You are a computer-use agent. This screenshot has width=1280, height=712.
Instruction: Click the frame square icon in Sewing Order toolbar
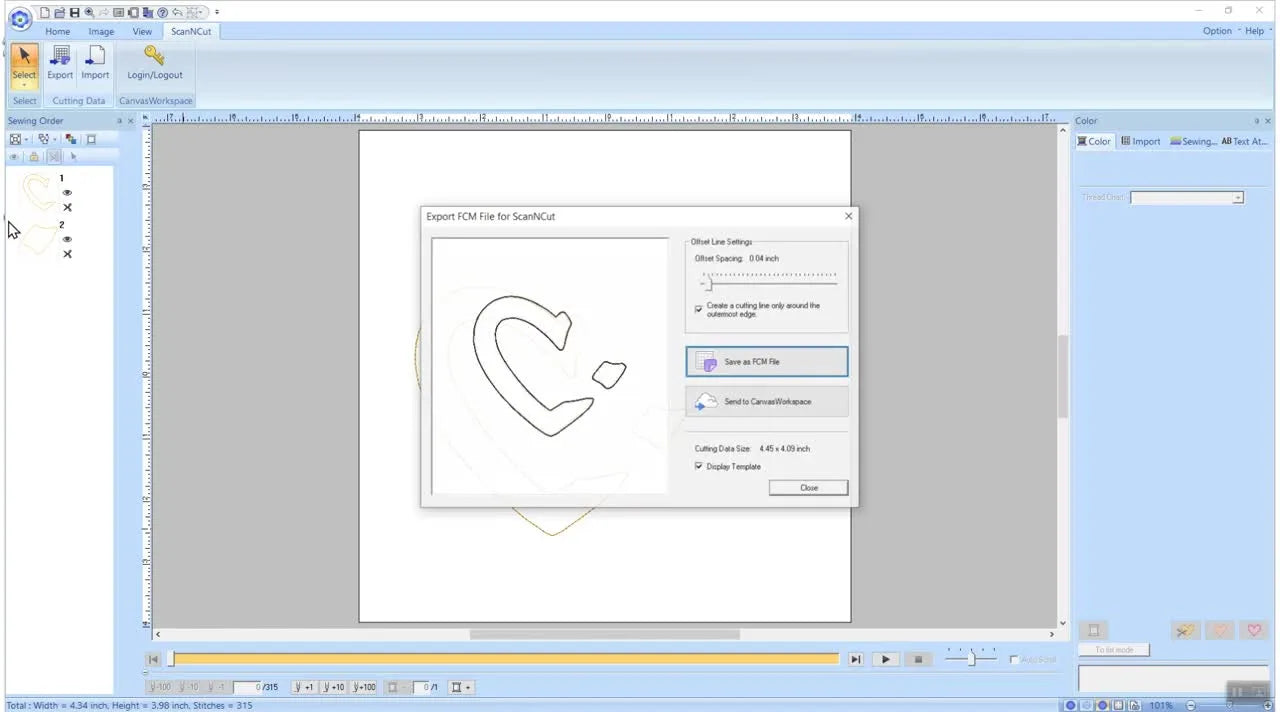pyautogui.click(x=91, y=139)
